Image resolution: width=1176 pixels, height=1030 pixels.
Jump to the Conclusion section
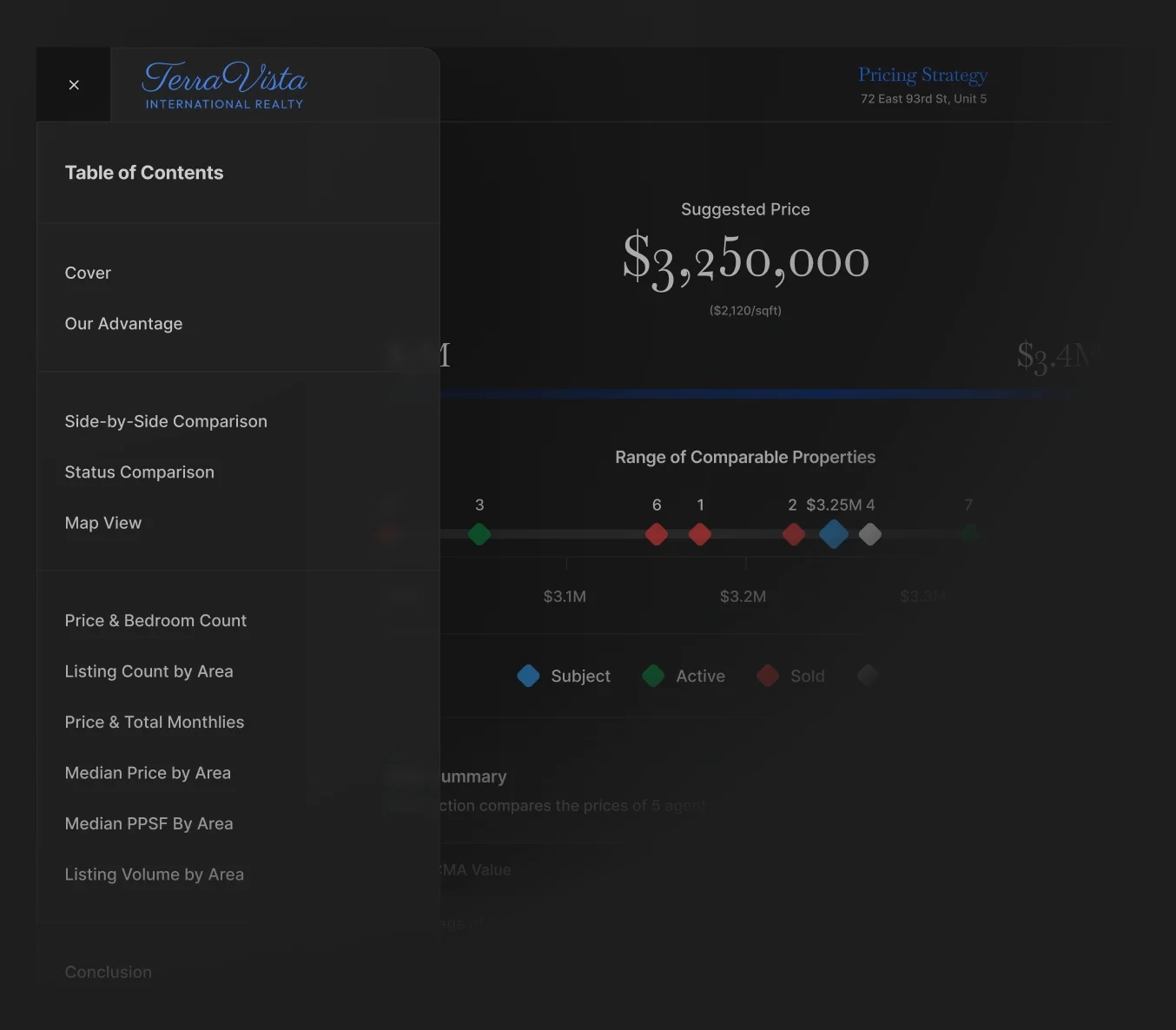click(x=108, y=973)
